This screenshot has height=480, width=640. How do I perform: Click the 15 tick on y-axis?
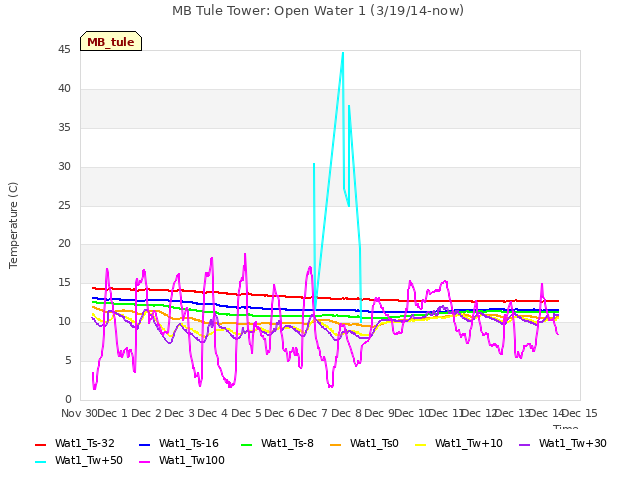64,282
